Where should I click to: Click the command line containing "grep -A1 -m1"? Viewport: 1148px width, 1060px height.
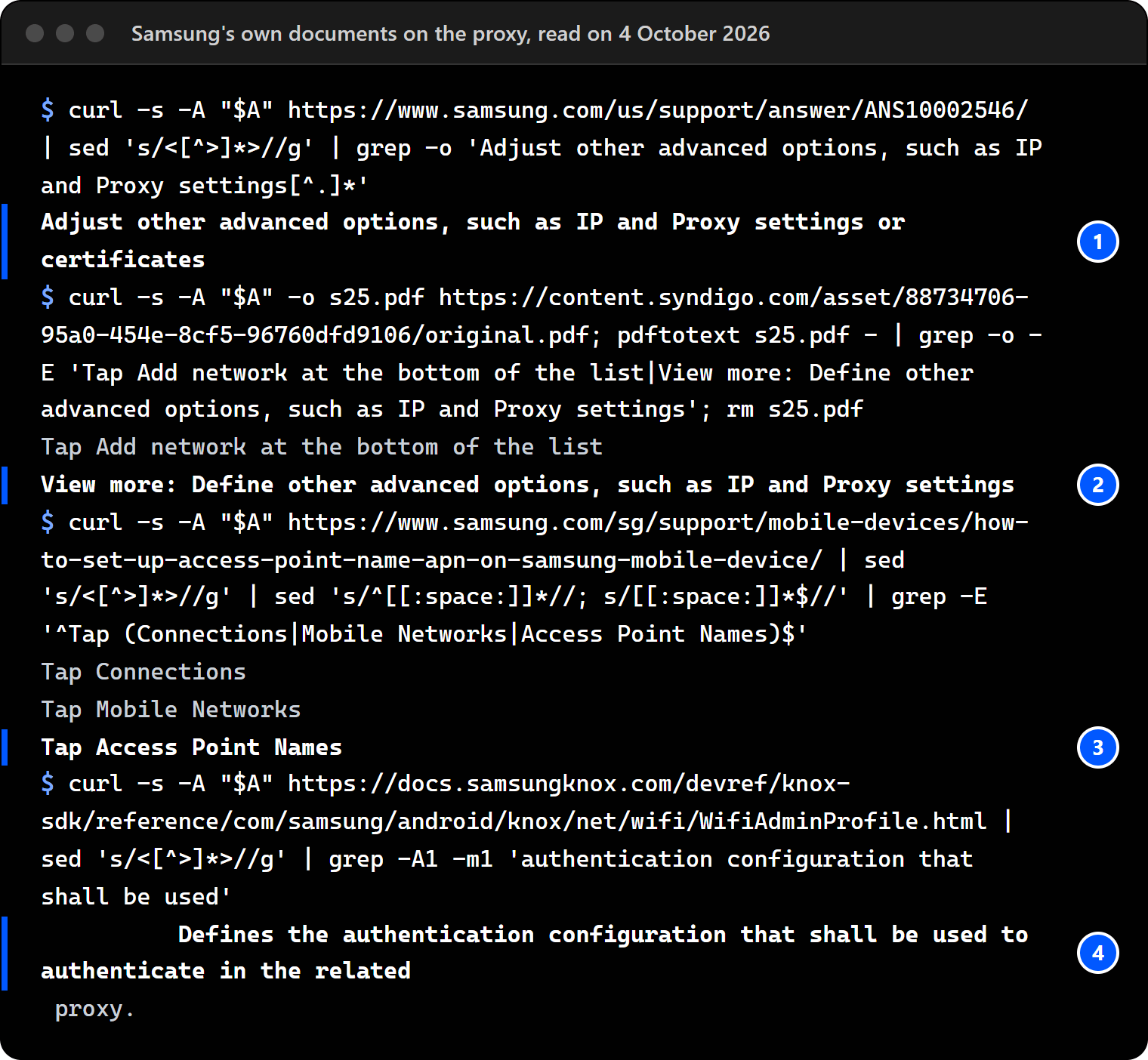(508, 859)
